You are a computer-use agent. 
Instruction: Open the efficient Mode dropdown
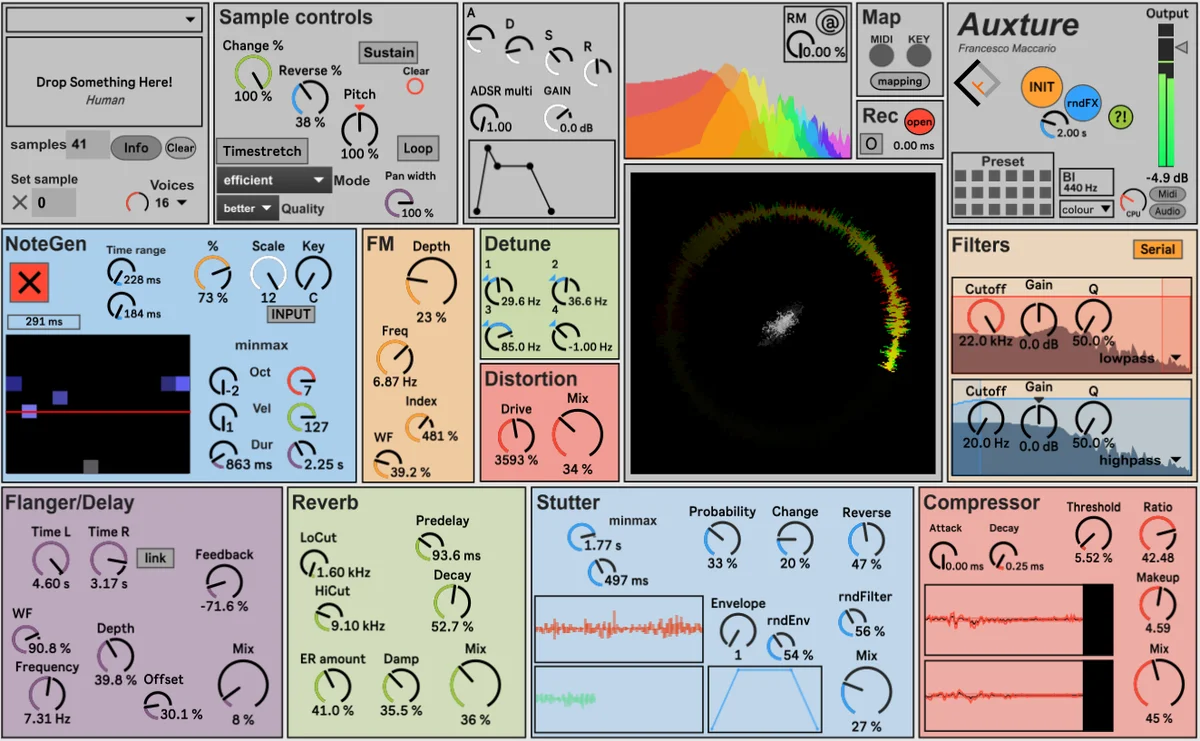(274, 180)
